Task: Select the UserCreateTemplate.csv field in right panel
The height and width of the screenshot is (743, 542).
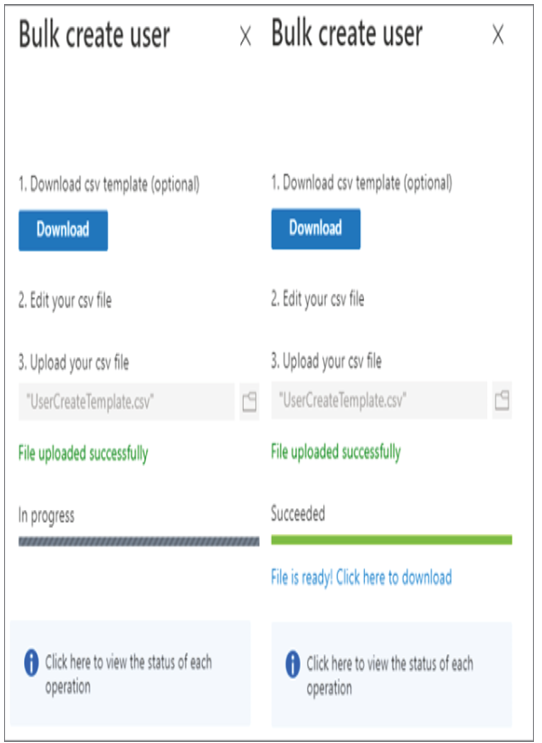Action: (x=379, y=400)
